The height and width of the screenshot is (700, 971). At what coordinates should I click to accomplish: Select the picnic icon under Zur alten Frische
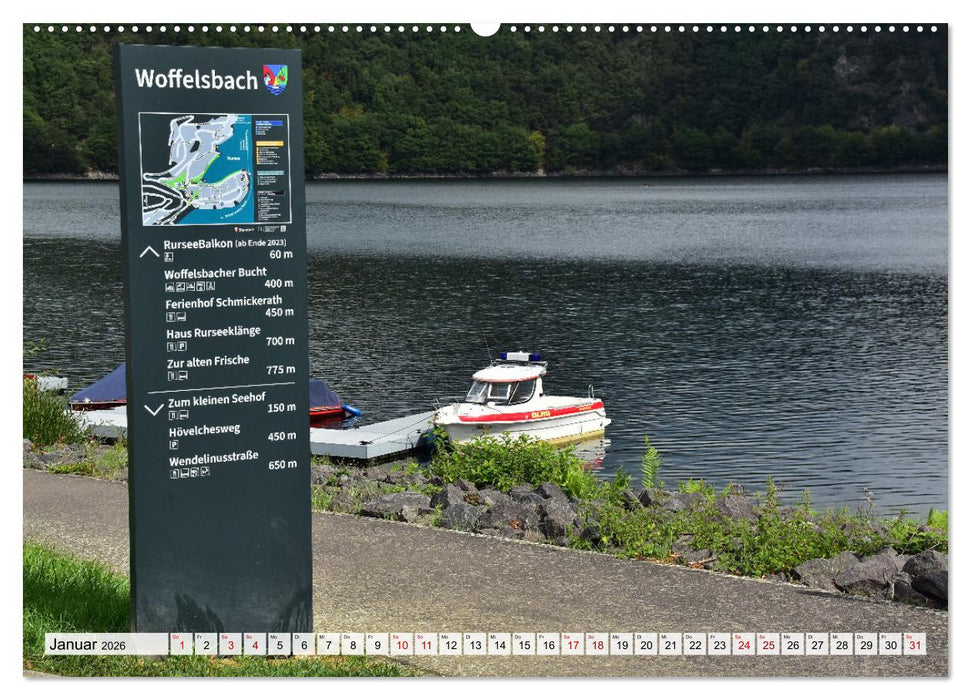[x=181, y=375]
